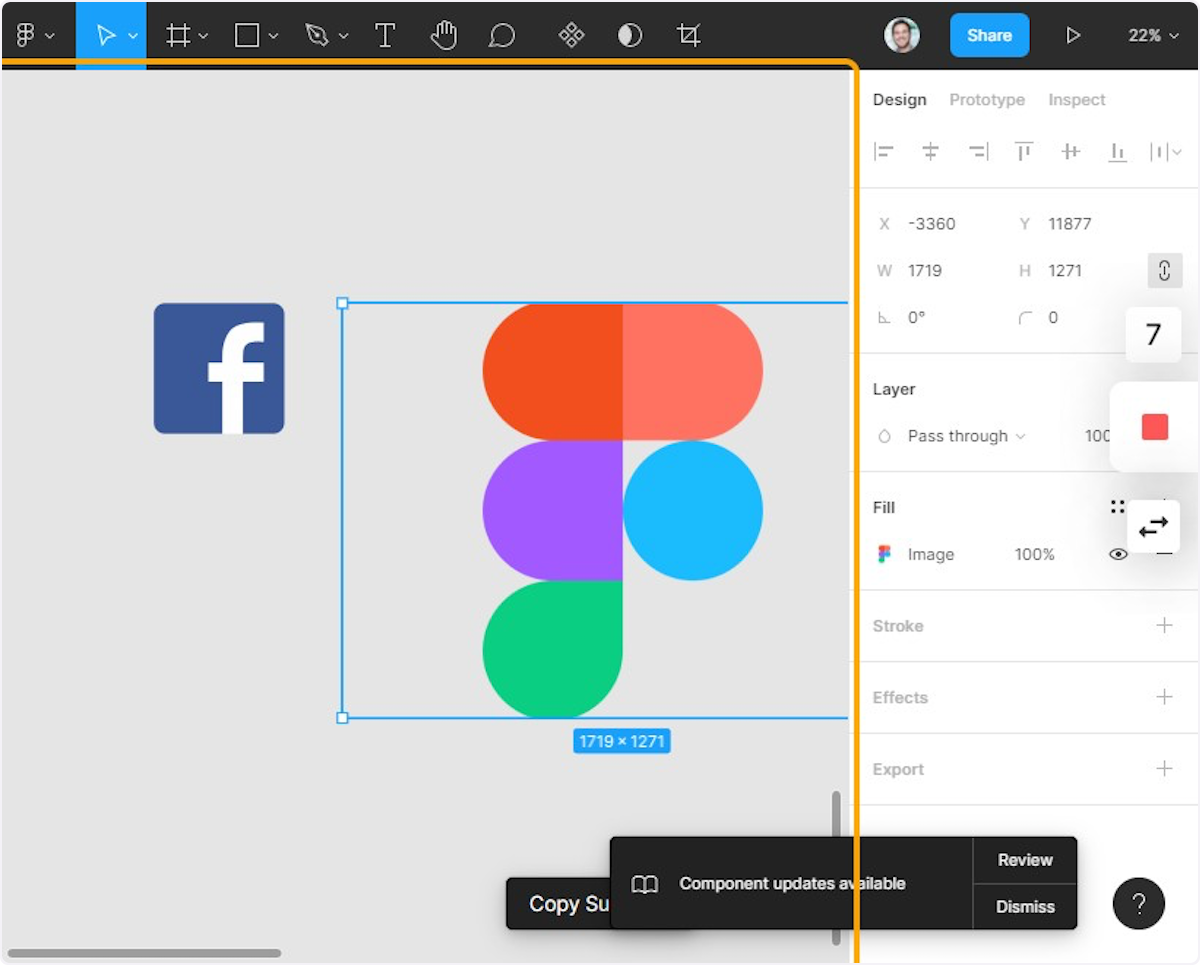Open distribute spacing dropdown
This screenshot has height=965, width=1200.
point(1166,152)
